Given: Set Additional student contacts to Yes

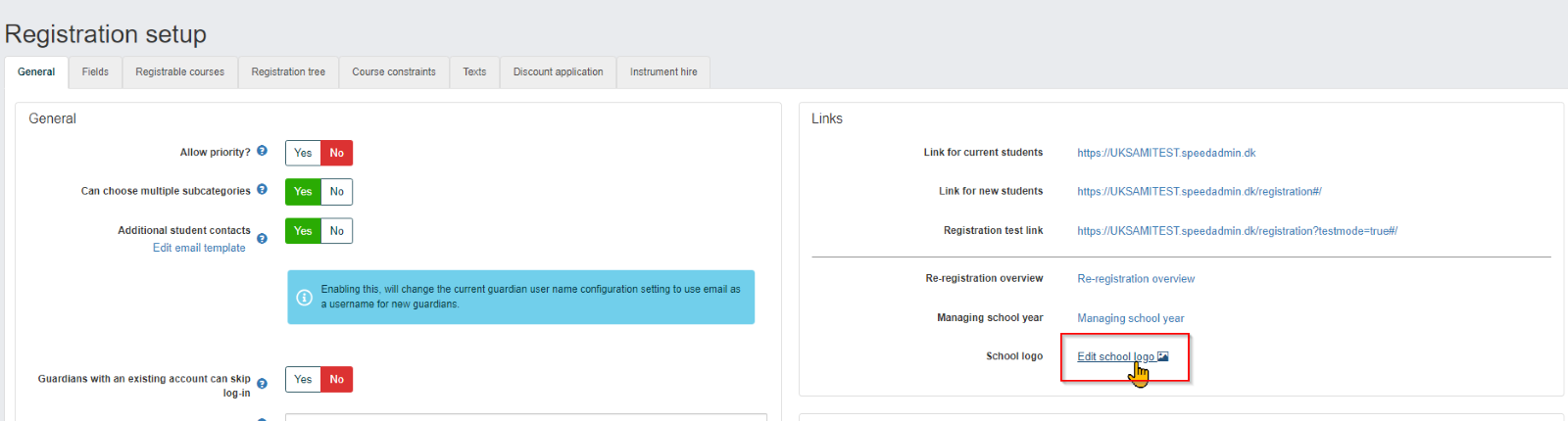Looking at the screenshot, I should tap(303, 231).
